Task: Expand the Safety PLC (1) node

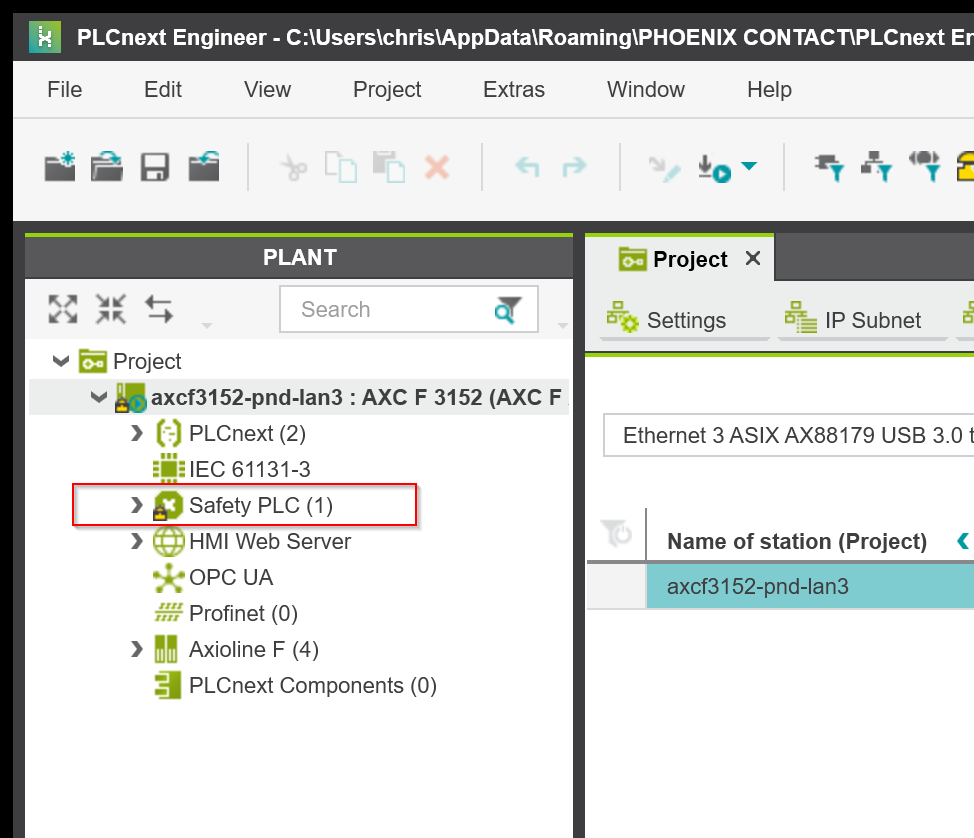Action: pos(137,505)
